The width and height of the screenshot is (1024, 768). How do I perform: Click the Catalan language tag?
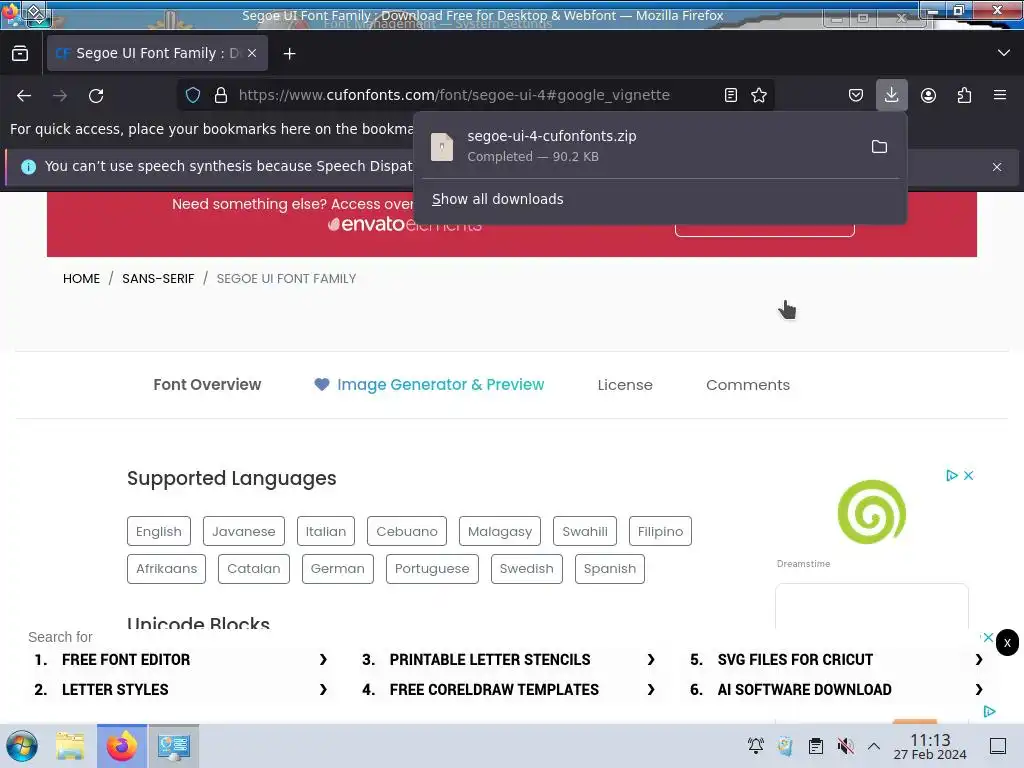(253, 569)
